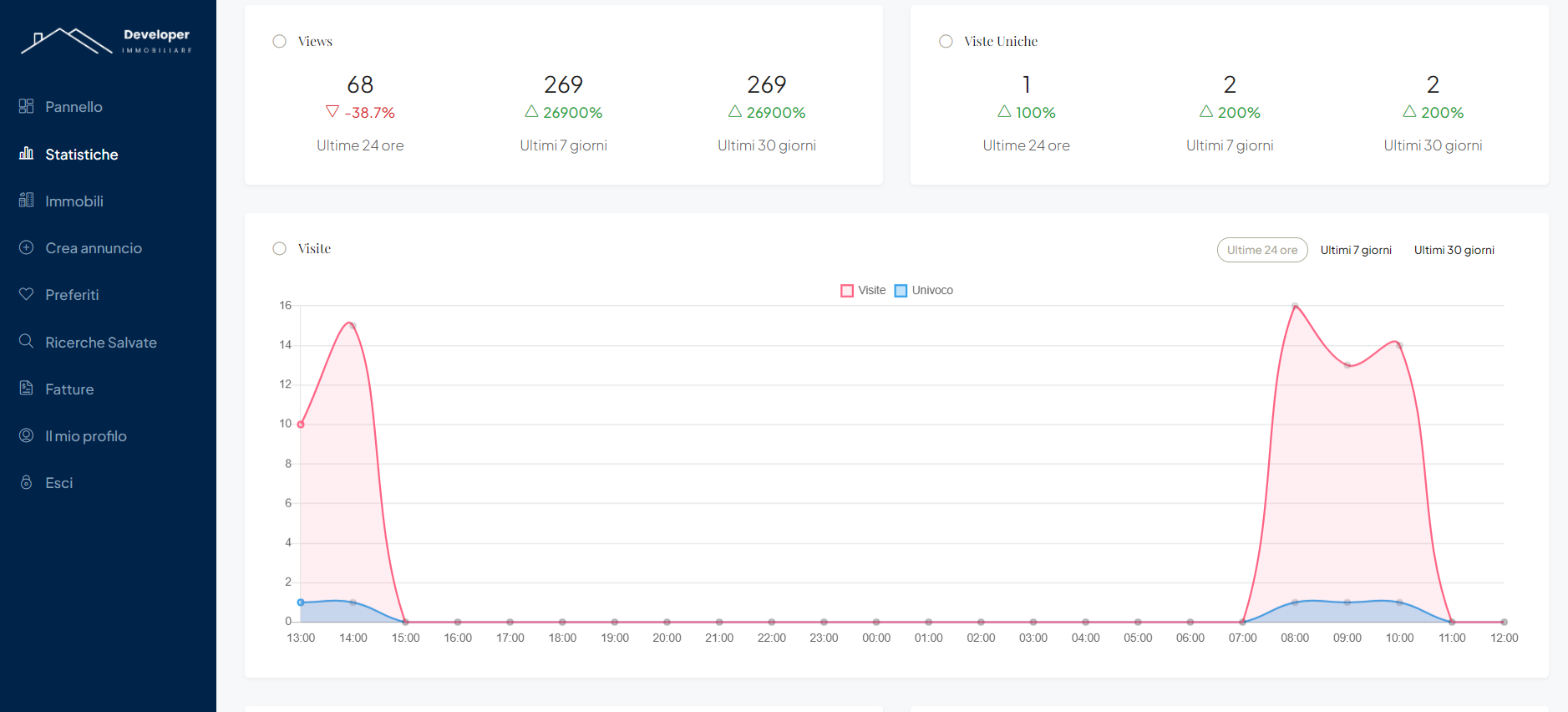The image size is (1568, 712).
Task: Switch chart to Ultimi 30 giorni
Action: tap(1454, 250)
